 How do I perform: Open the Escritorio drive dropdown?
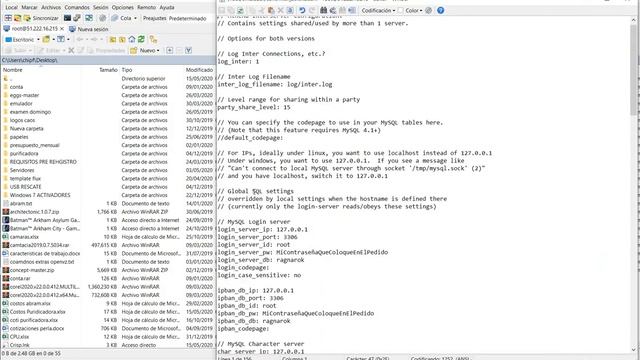coord(22,40)
